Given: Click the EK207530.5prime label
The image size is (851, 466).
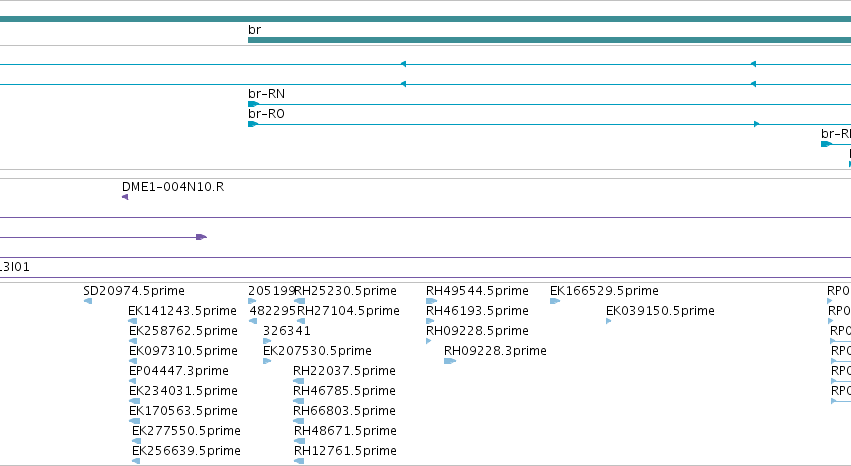Looking at the screenshot, I should (x=317, y=351).
